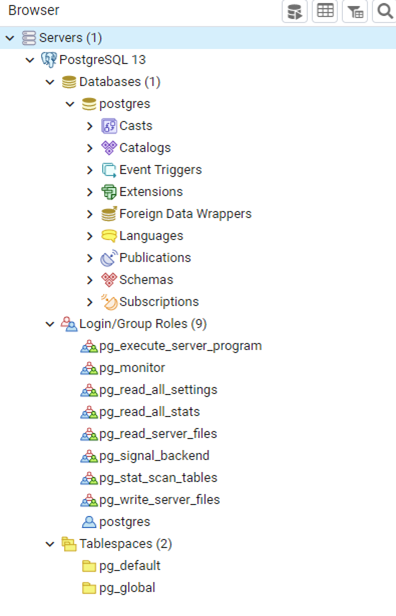Viewport: 396px width, 616px height.
Task: Click the Foreign Data Wrappers icon
Action: click(109, 214)
